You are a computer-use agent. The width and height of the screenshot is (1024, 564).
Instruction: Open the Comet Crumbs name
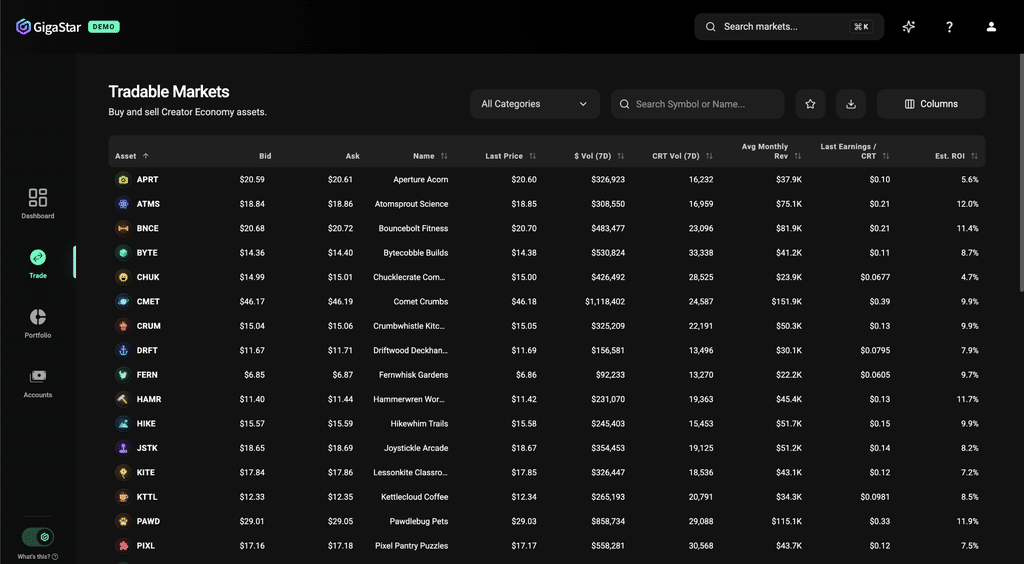tap(421, 302)
